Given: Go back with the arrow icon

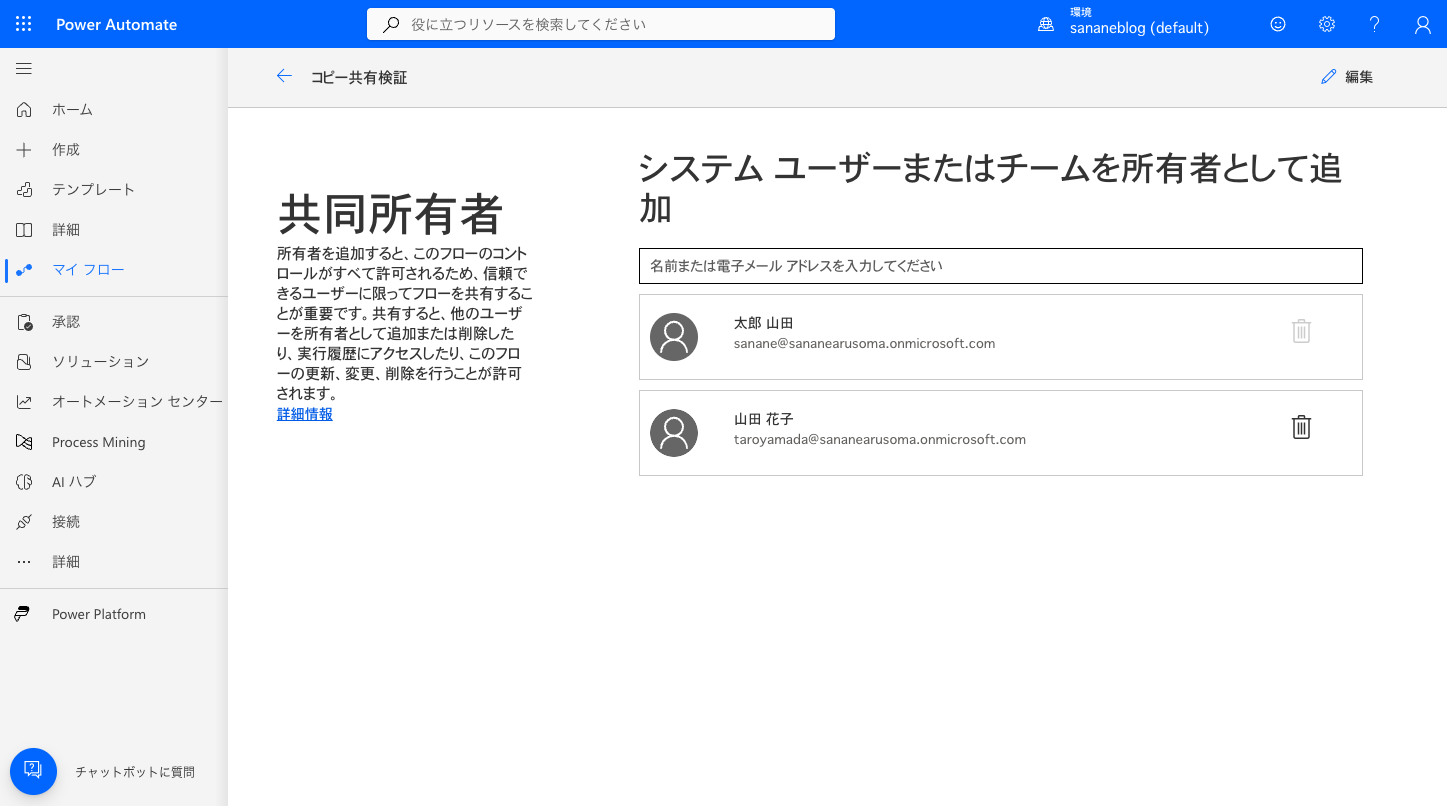Looking at the screenshot, I should click(x=284, y=76).
